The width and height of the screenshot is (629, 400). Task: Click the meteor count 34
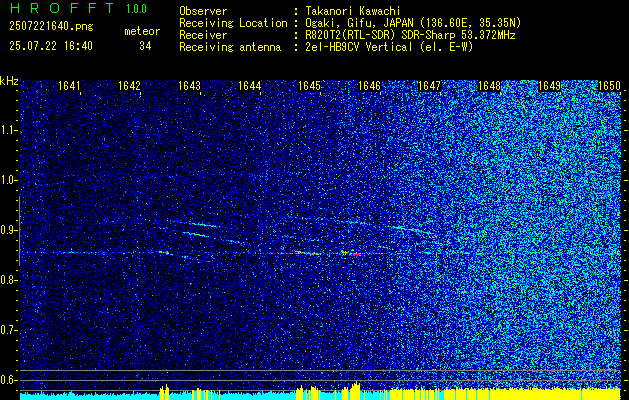point(145,46)
